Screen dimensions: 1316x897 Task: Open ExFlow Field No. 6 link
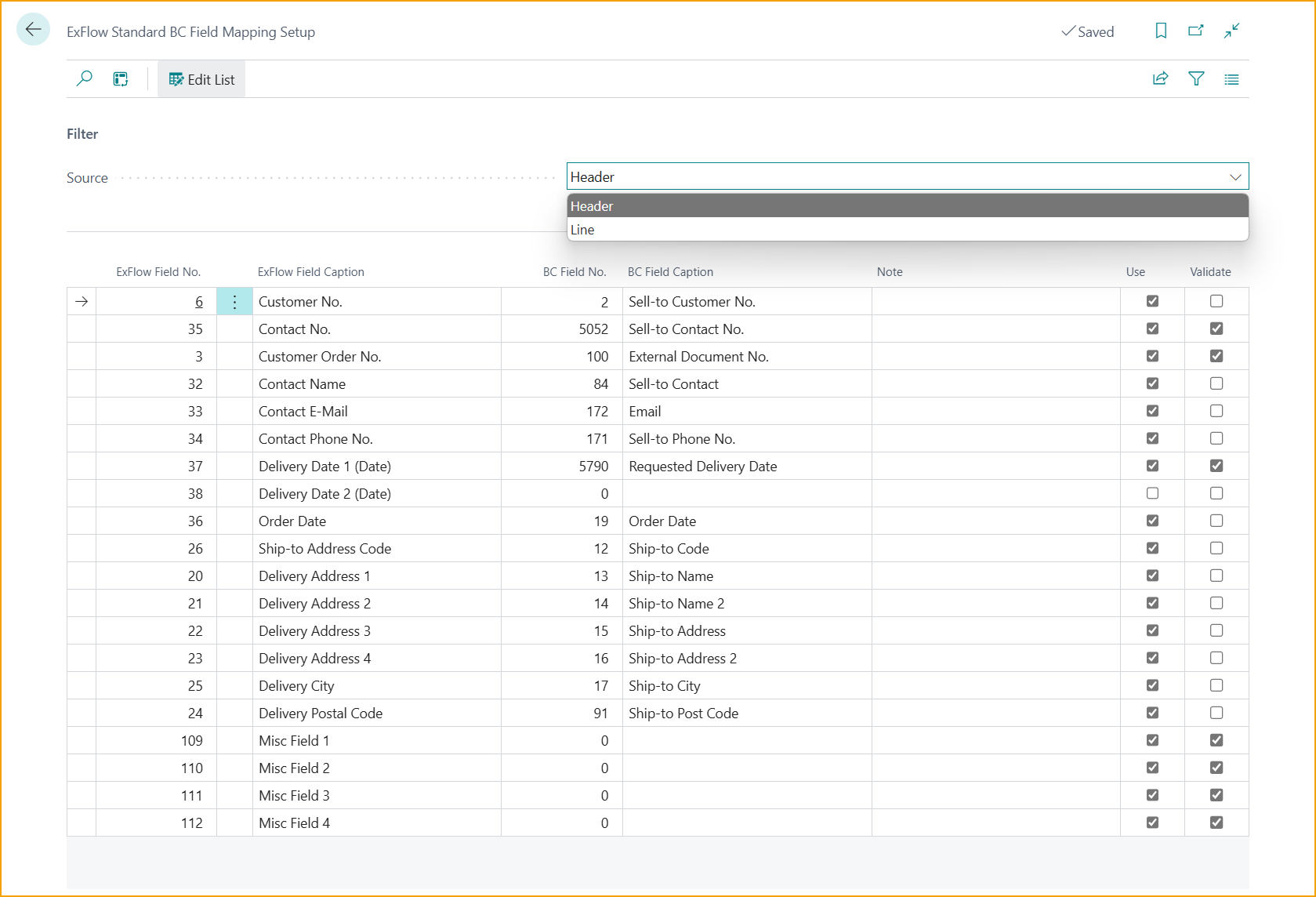coord(199,302)
